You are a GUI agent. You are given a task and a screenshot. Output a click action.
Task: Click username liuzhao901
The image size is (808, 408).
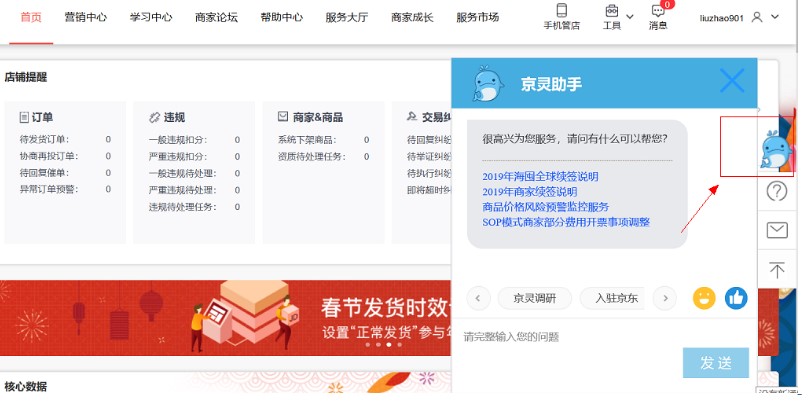tap(721, 18)
